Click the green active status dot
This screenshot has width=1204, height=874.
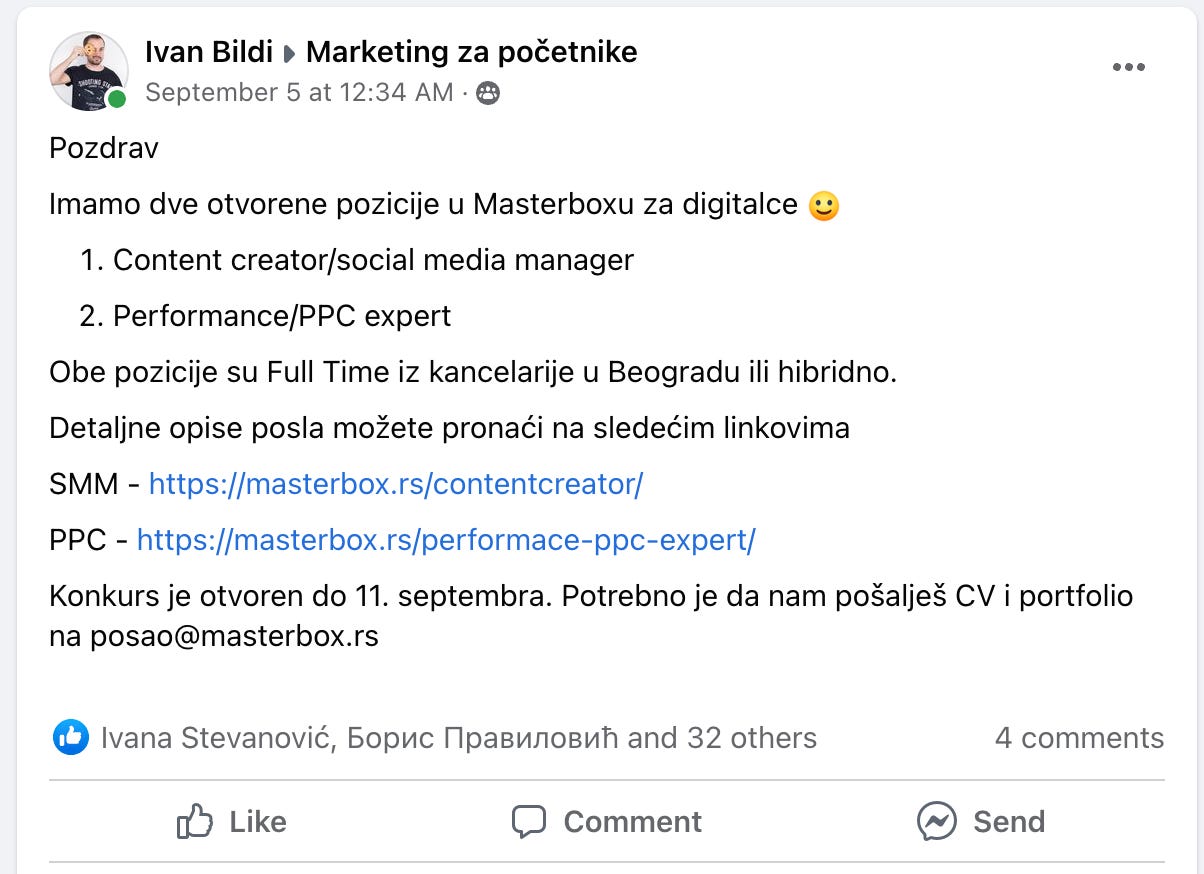(117, 100)
